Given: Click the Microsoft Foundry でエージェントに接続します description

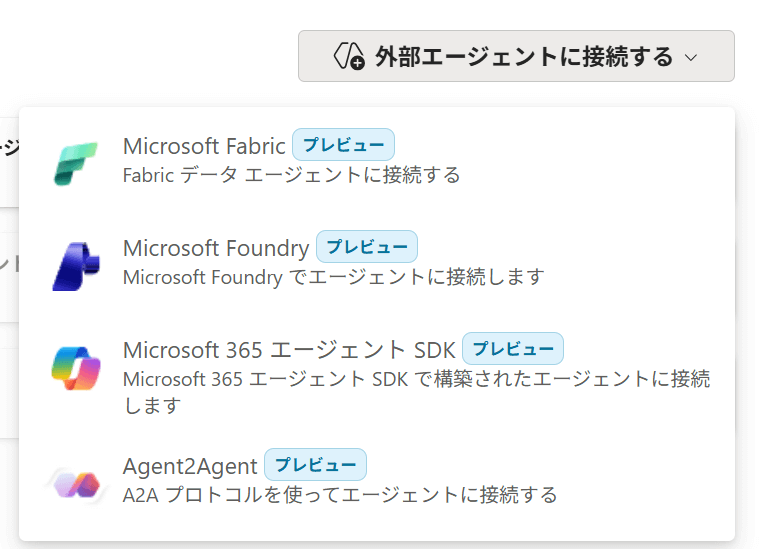Looking at the screenshot, I should [333, 277].
